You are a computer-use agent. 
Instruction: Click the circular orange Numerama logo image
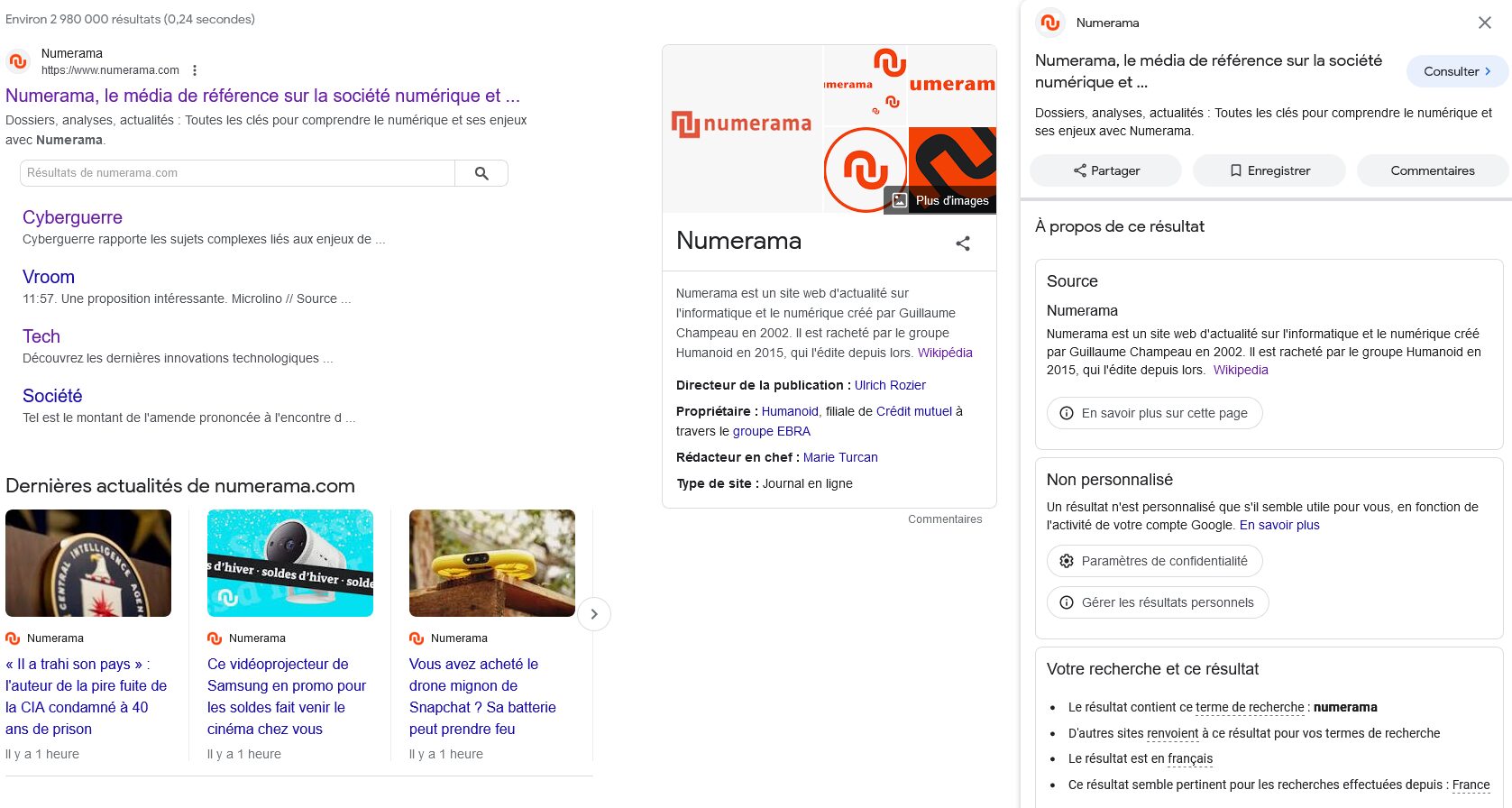tap(866, 170)
